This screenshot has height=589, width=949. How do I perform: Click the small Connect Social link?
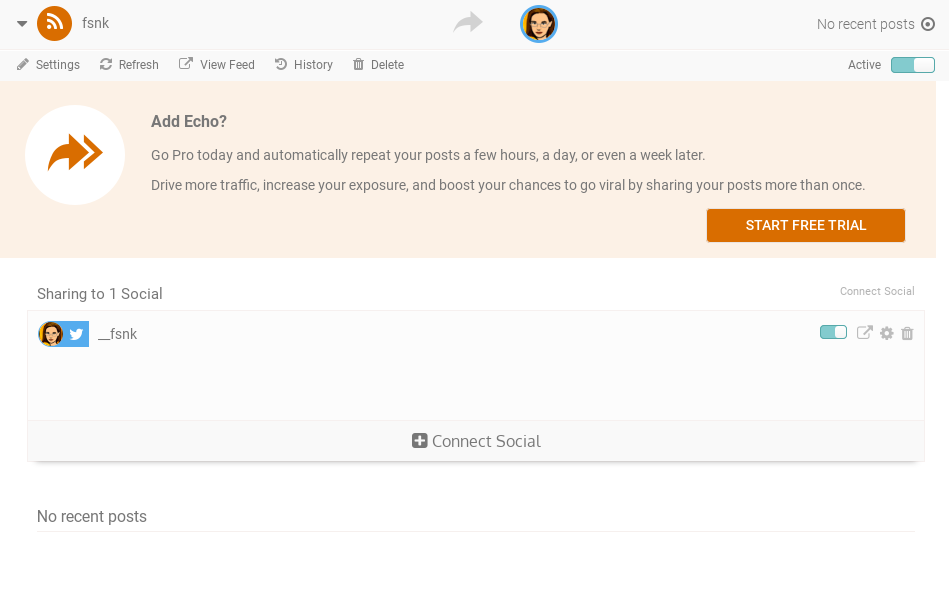877,292
